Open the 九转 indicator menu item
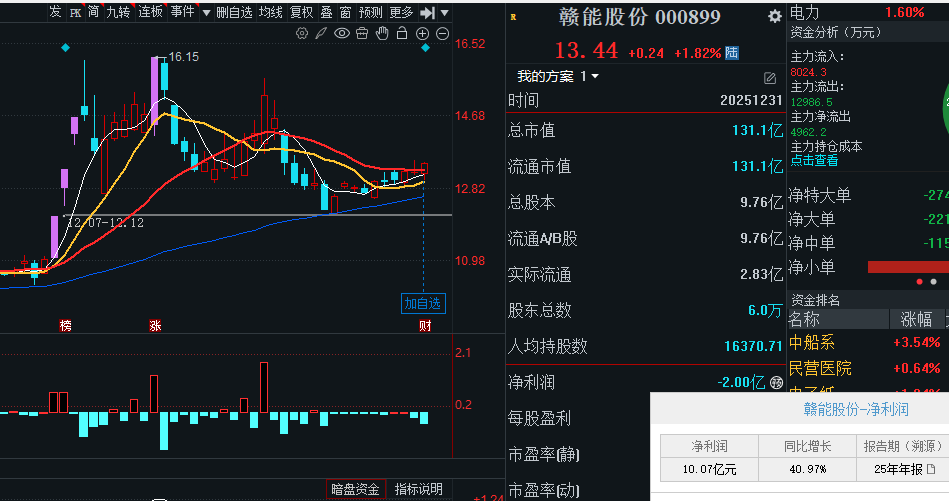 [118, 12]
